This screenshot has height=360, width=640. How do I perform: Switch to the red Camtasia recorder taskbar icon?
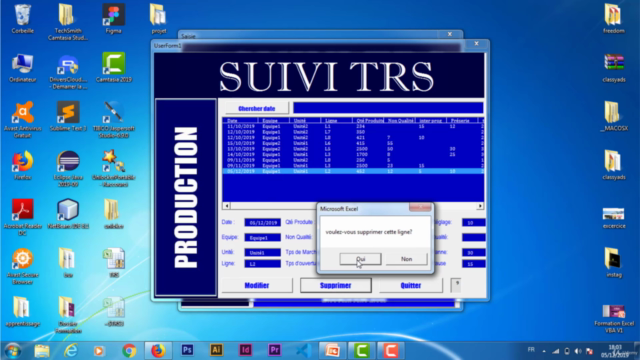coord(391,351)
